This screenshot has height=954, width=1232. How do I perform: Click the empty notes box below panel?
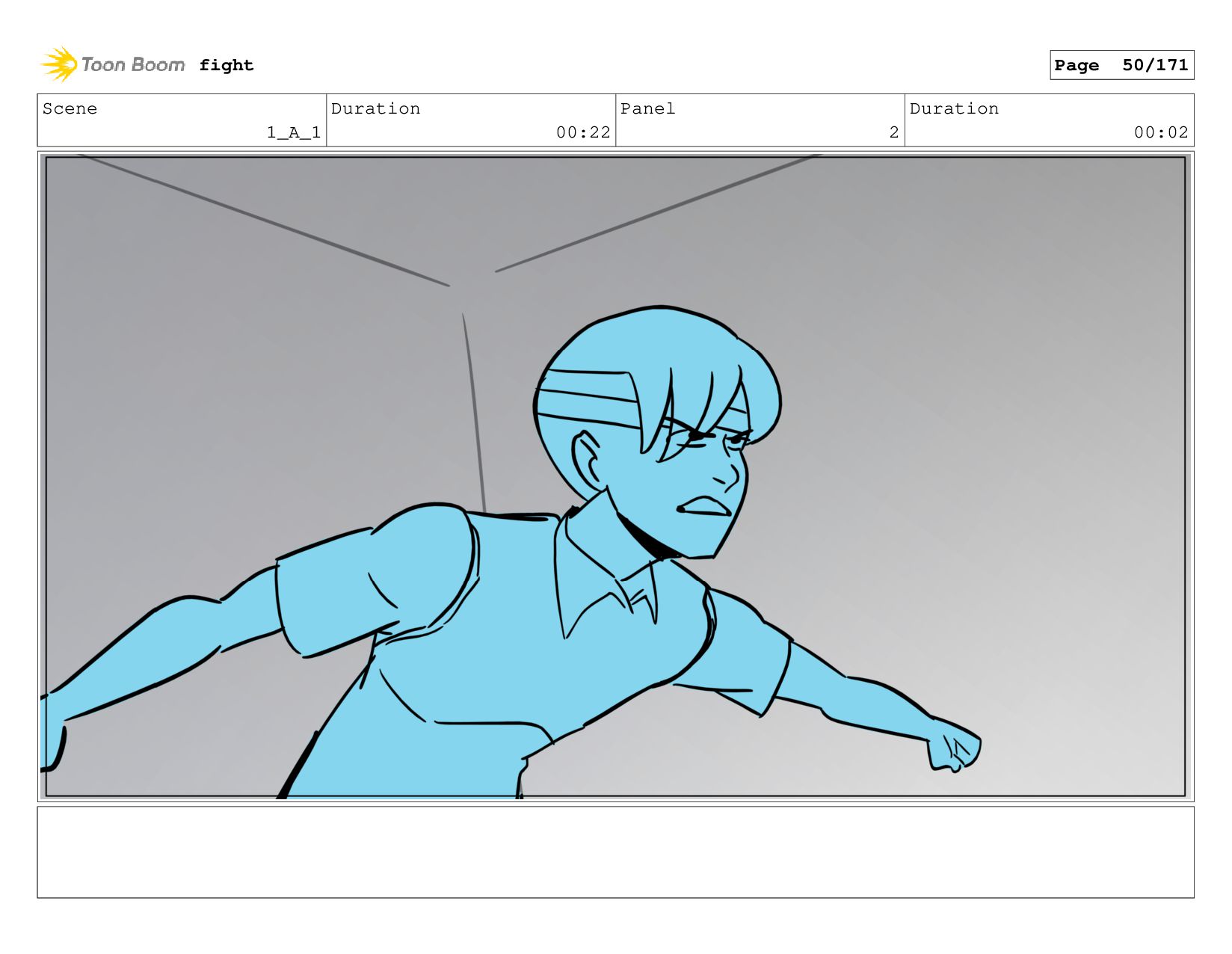pyautogui.click(x=615, y=852)
